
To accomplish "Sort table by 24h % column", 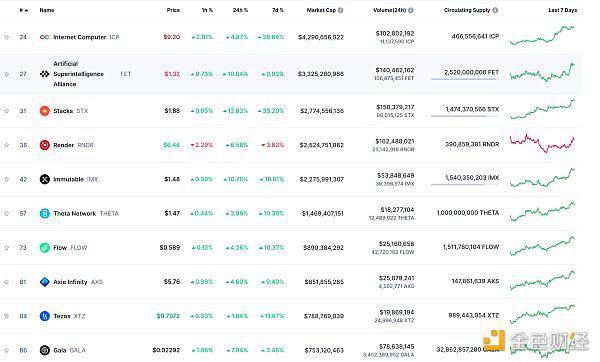I will pyautogui.click(x=240, y=10).
